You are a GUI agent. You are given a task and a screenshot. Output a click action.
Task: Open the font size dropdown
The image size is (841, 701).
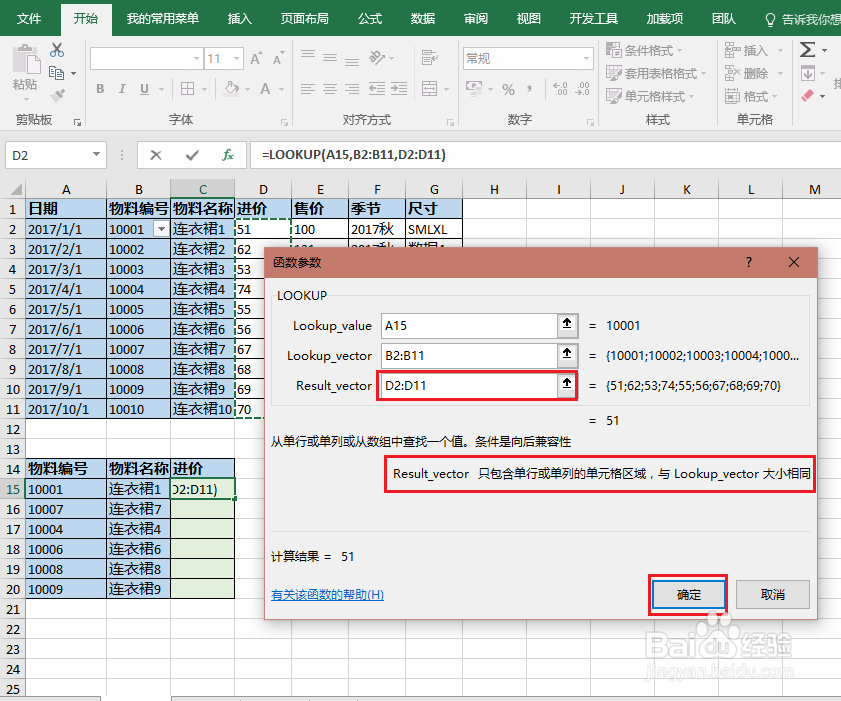(235, 57)
